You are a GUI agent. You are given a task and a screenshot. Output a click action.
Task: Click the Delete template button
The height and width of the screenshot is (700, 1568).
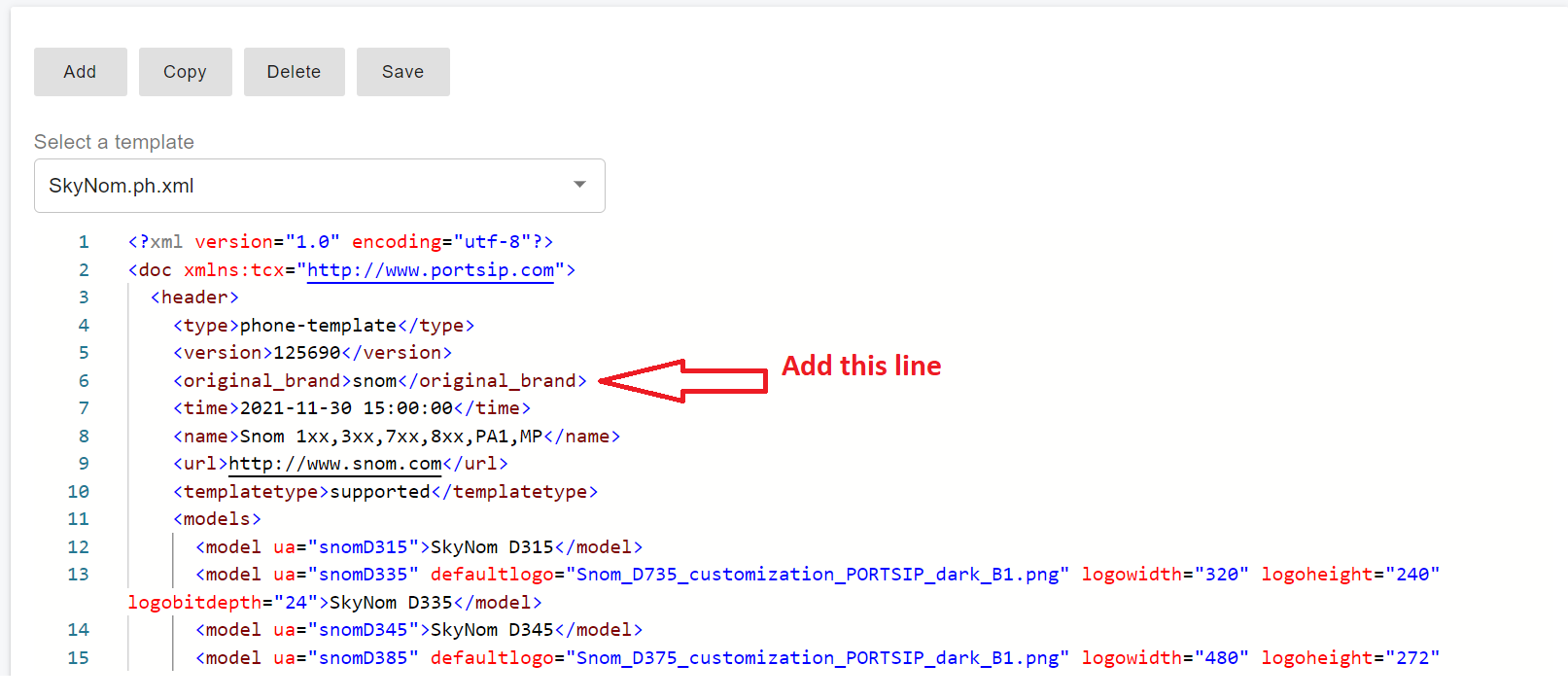pyautogui.click(x=294, y=72)
